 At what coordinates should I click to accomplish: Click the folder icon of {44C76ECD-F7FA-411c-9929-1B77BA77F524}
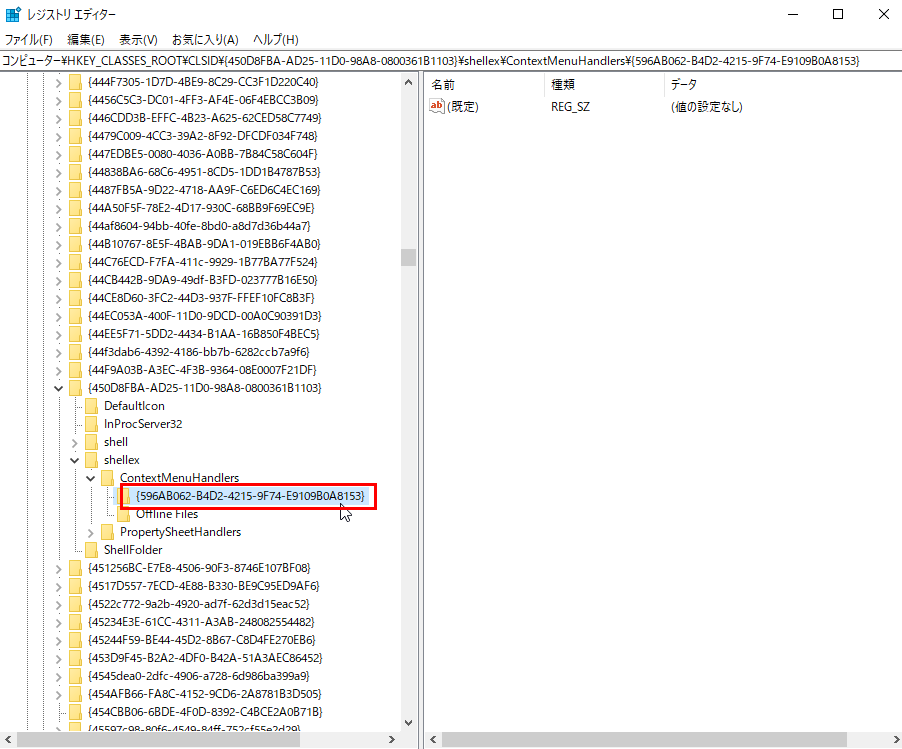pyautogui.click(x=75, y=262)
